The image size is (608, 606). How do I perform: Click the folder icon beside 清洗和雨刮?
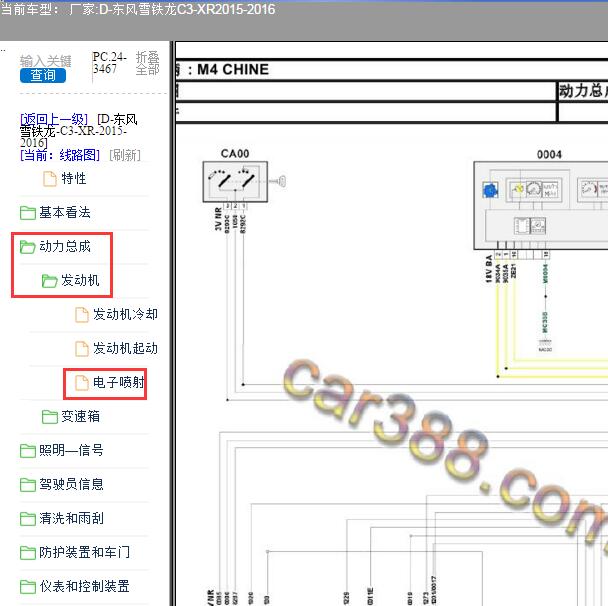(28, 519)
